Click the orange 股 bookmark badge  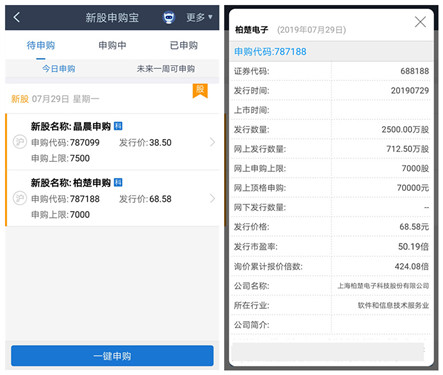pos(200,90)
